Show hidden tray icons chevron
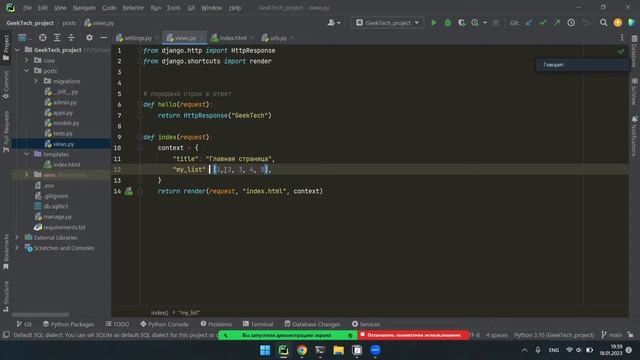Image resolution: width=640 pixels, height=360 pixels. coord(524,350)
